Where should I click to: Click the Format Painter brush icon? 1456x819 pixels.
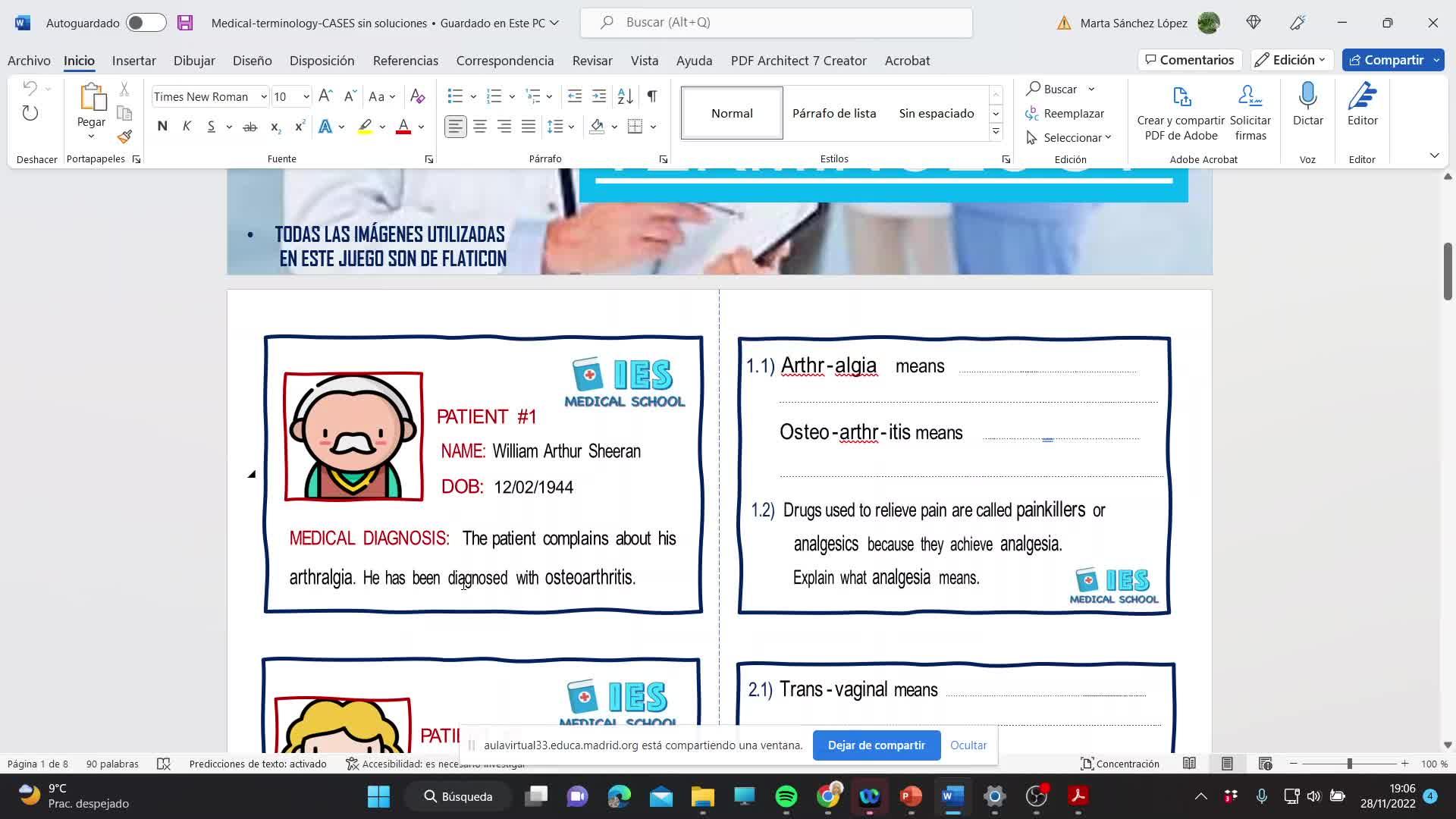125,137
